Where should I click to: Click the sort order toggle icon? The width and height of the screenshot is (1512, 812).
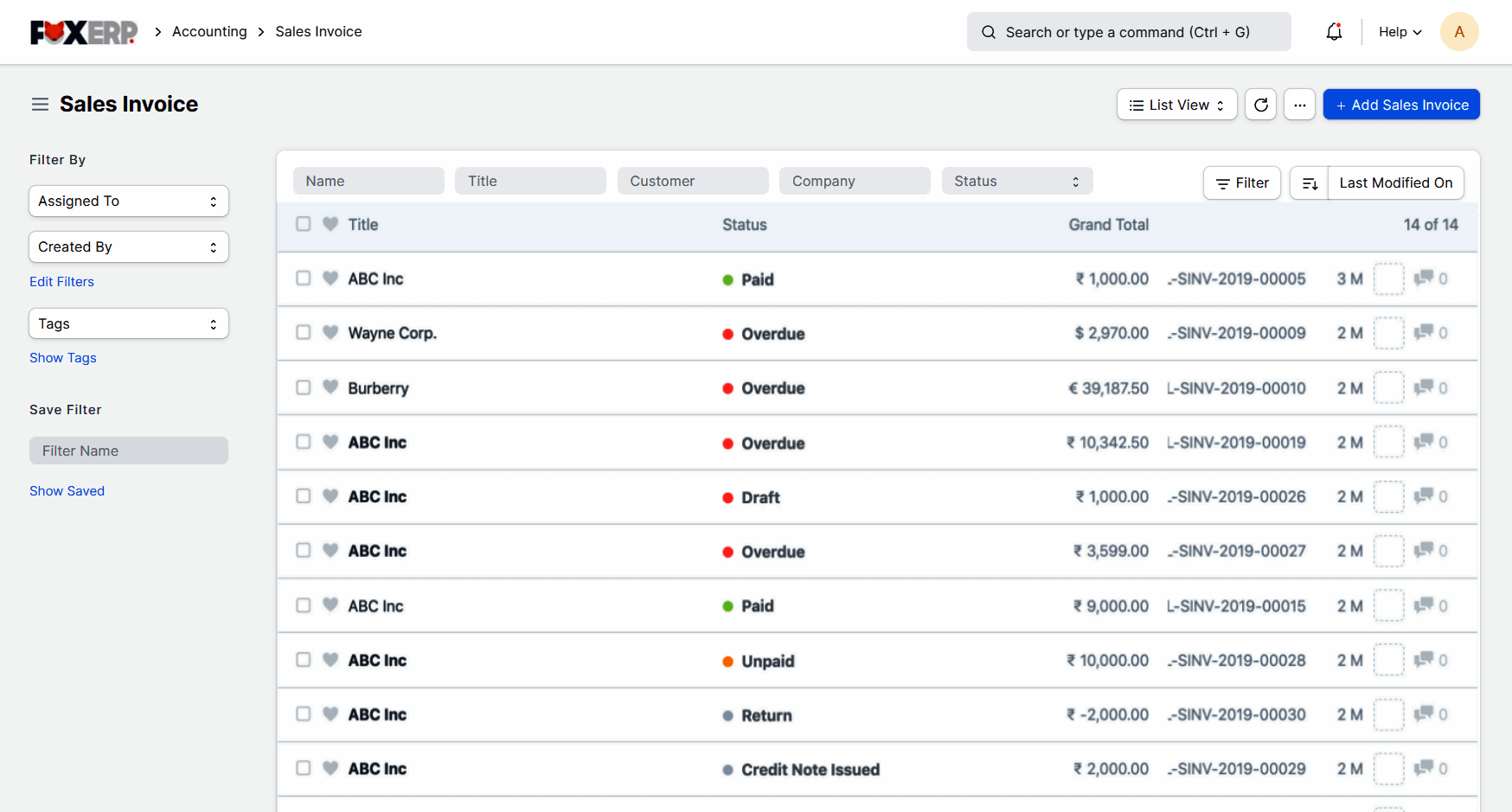tap(1309, 183)
